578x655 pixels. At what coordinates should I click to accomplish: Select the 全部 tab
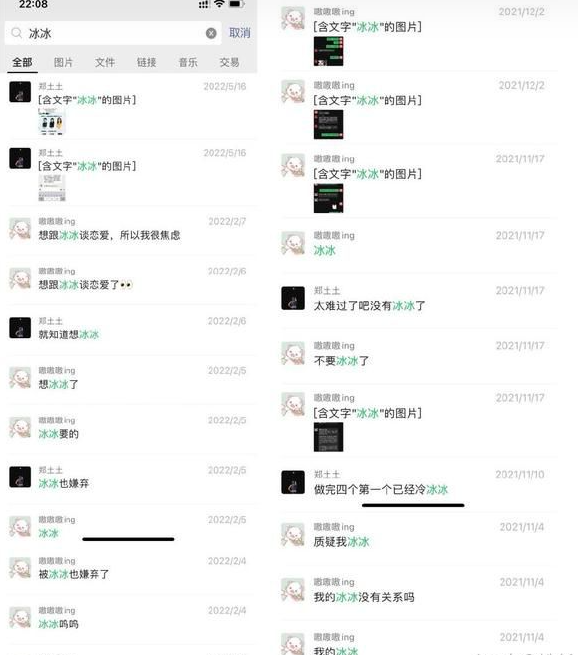22,63
